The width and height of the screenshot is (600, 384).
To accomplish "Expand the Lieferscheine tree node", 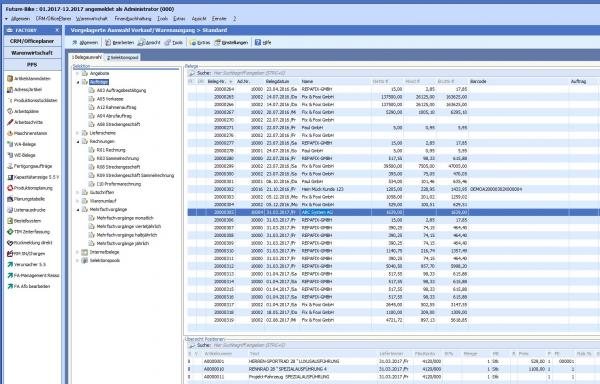I will (x=78, y=133).
